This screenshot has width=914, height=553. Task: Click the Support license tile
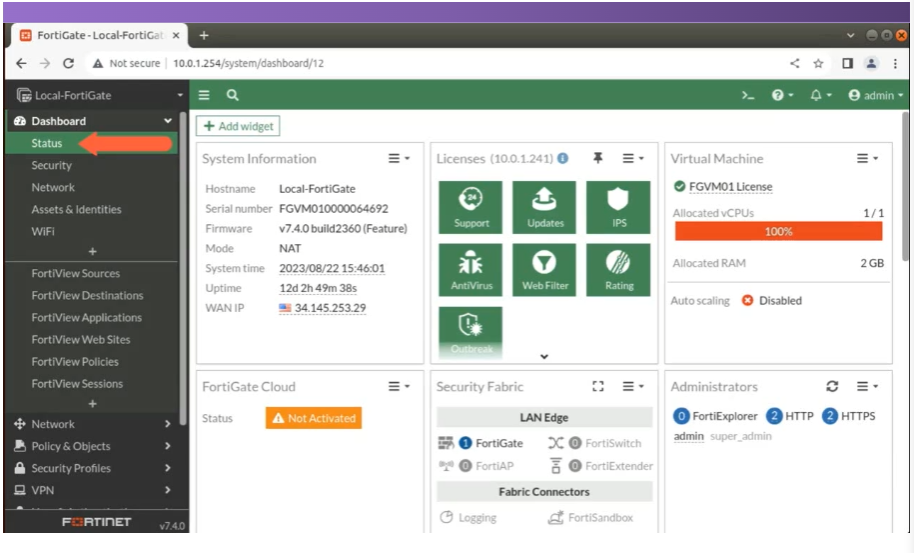click(470, 207)
